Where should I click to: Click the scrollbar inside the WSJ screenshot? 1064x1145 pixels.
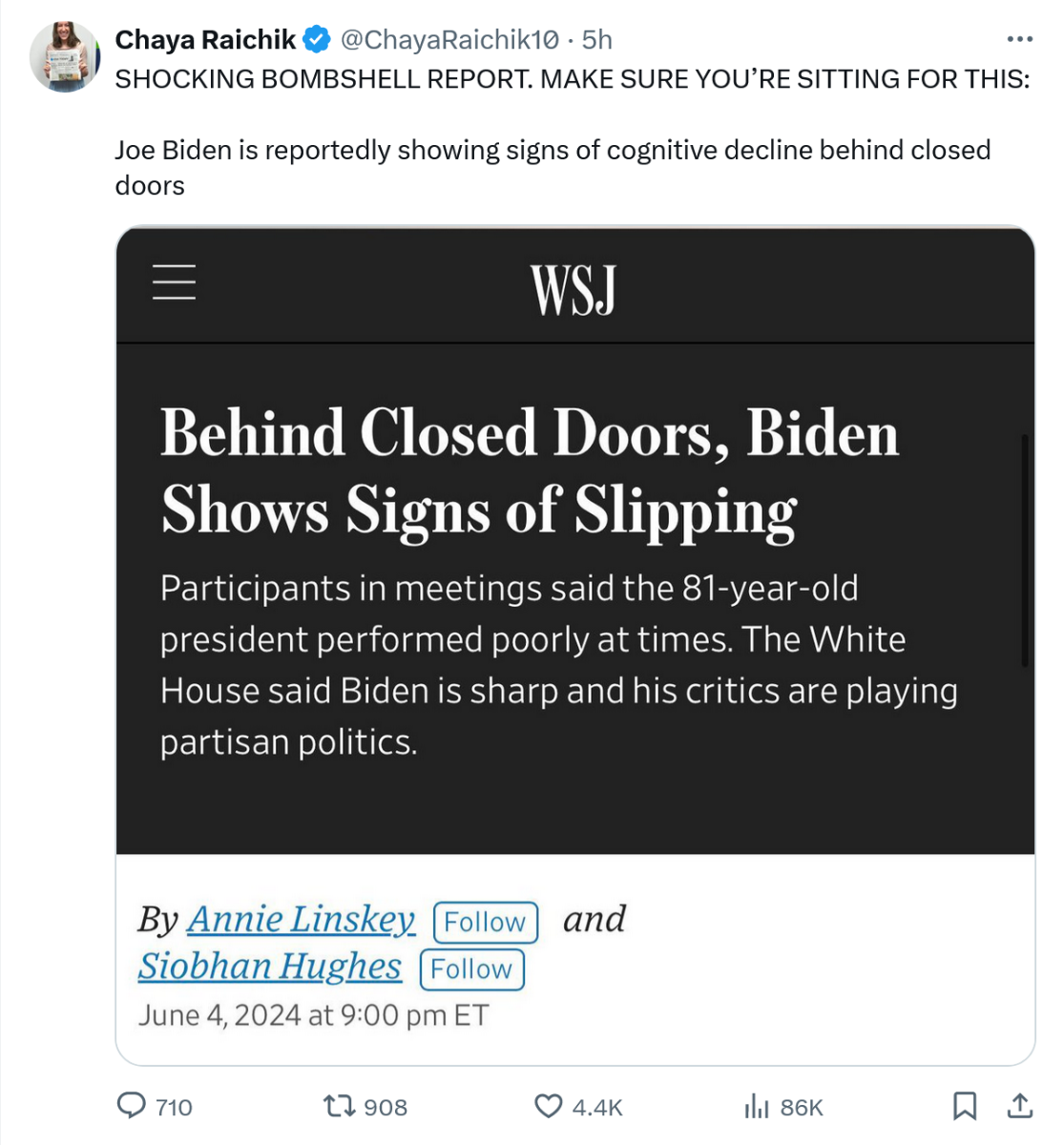point(1025,550)
